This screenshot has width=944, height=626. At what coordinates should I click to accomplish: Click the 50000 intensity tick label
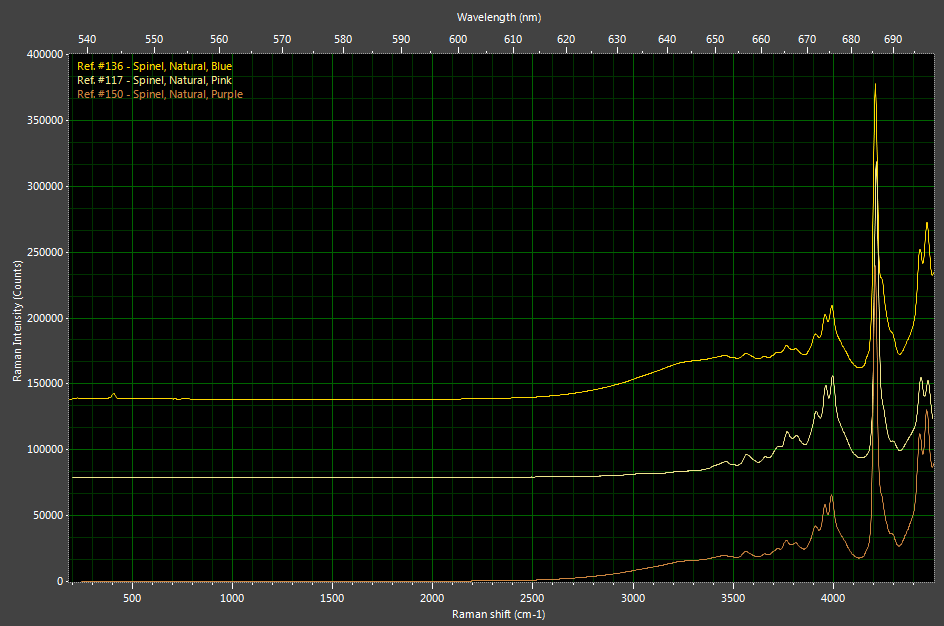click(47, 515)
